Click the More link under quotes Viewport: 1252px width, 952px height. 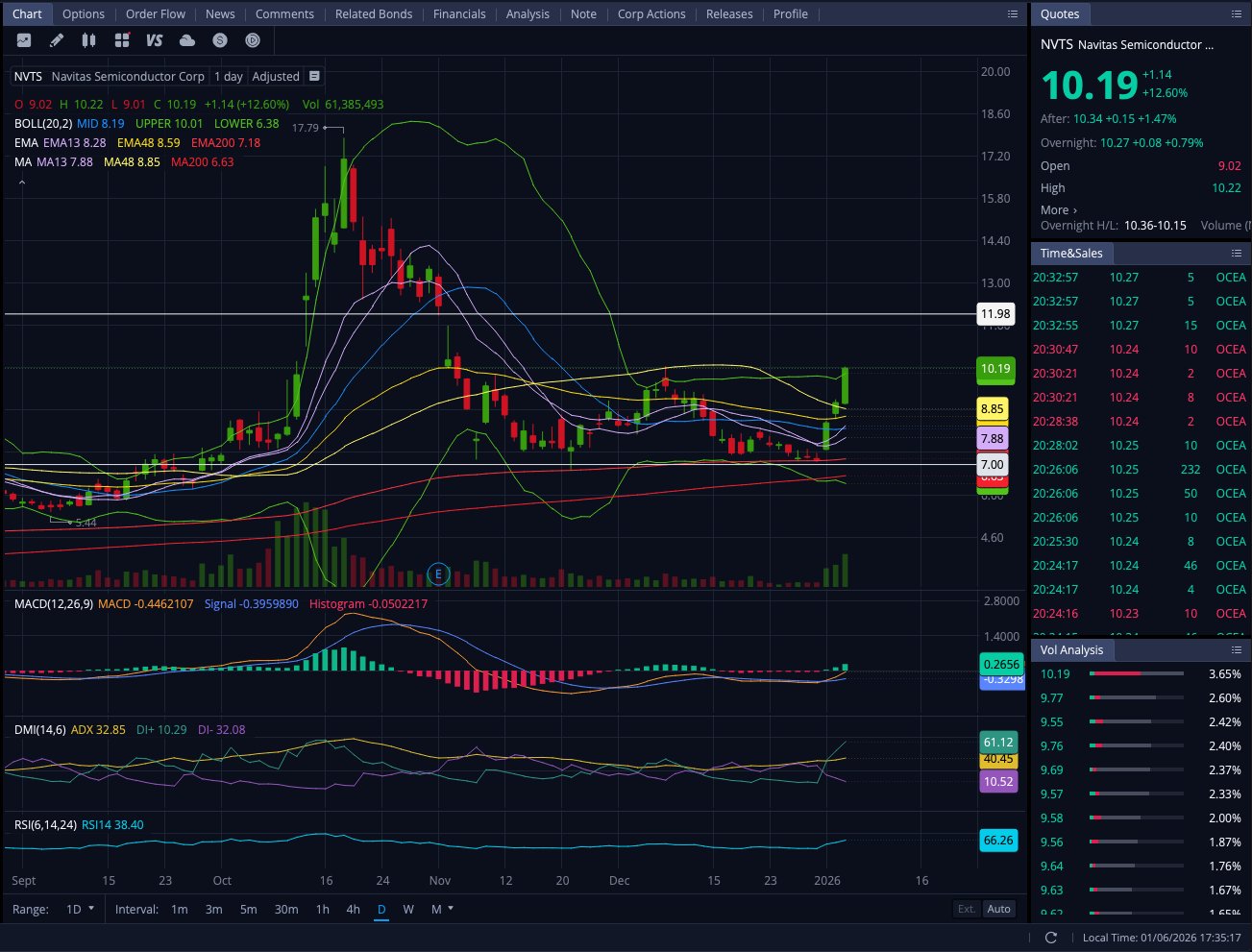point(1058,210)
